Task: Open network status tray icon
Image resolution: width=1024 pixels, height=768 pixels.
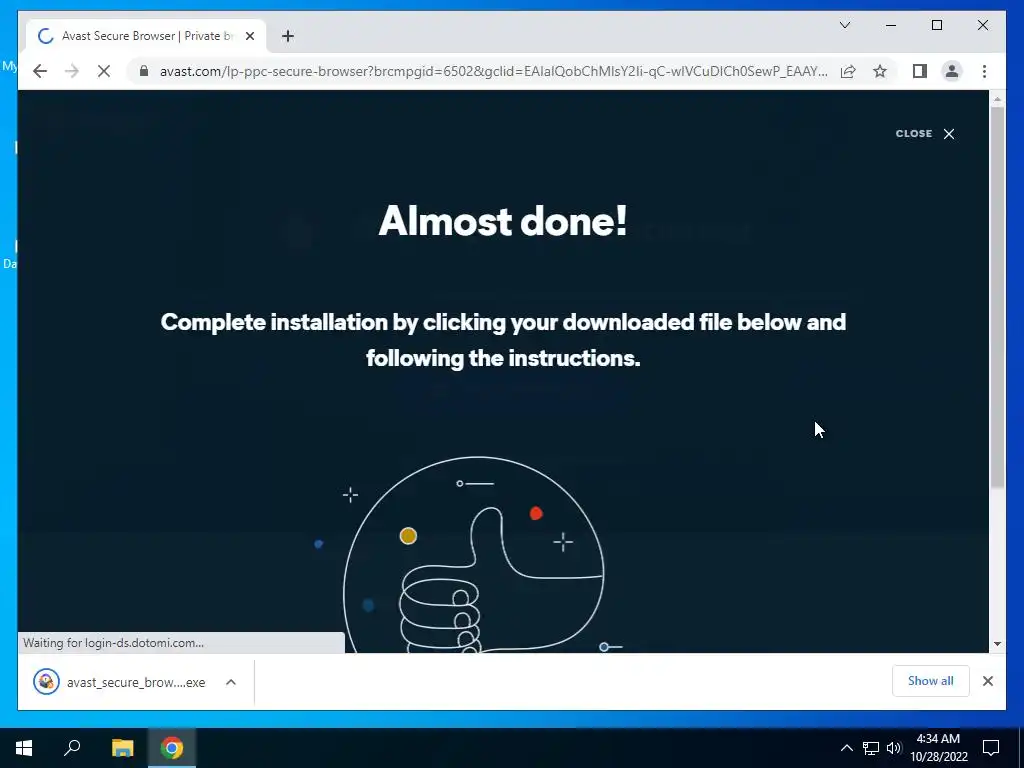Action: point(871,748)
